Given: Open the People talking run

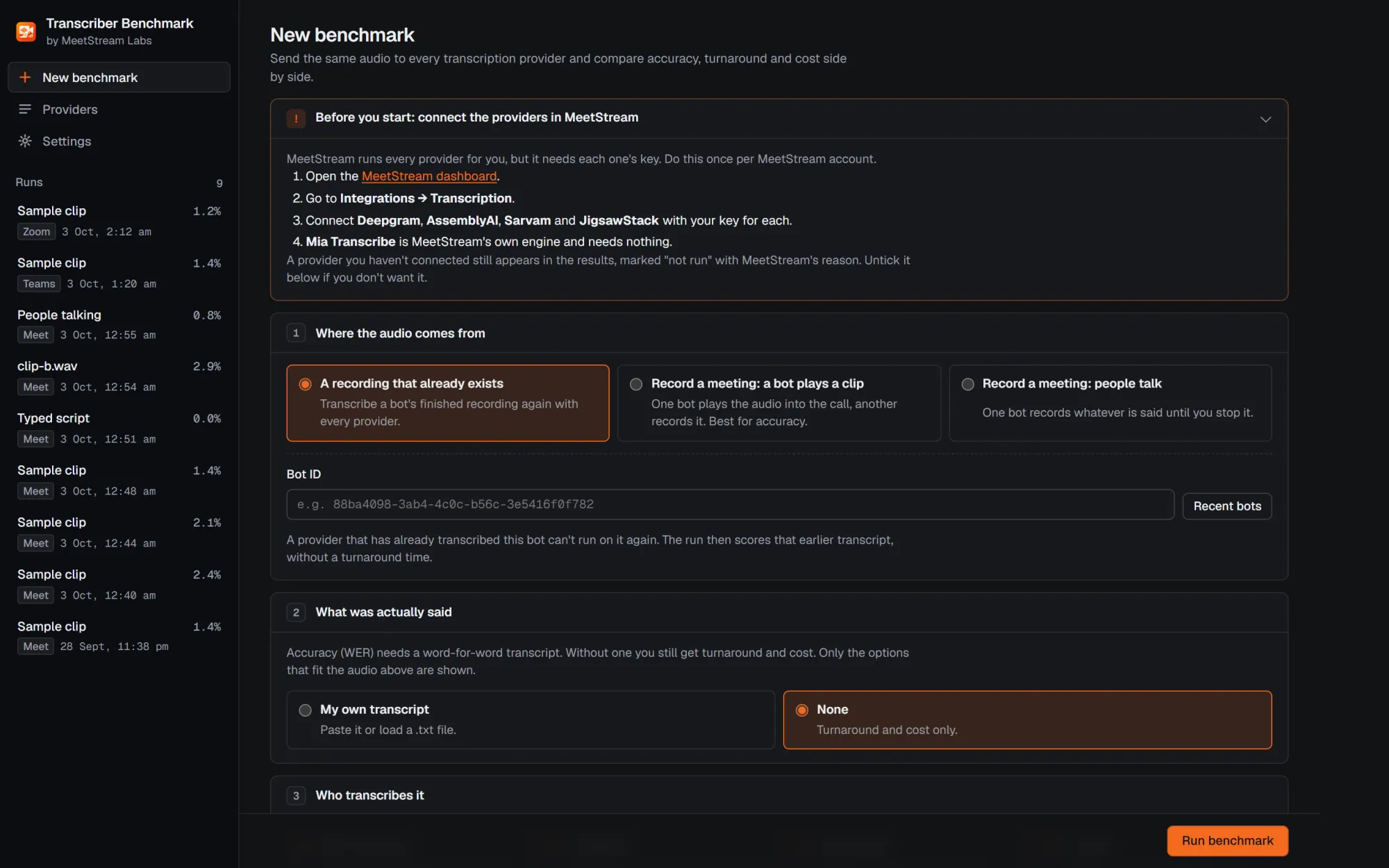Looking at the screenshot, I should click(x=119, y=325).
